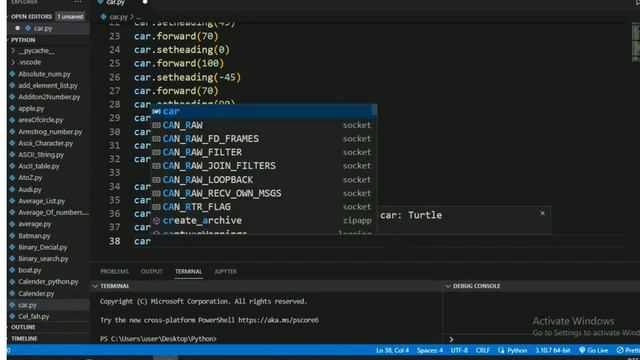Open Cel_fah.py file
Viewport: 640px width, 360px height.
click(x=33, y=316)
